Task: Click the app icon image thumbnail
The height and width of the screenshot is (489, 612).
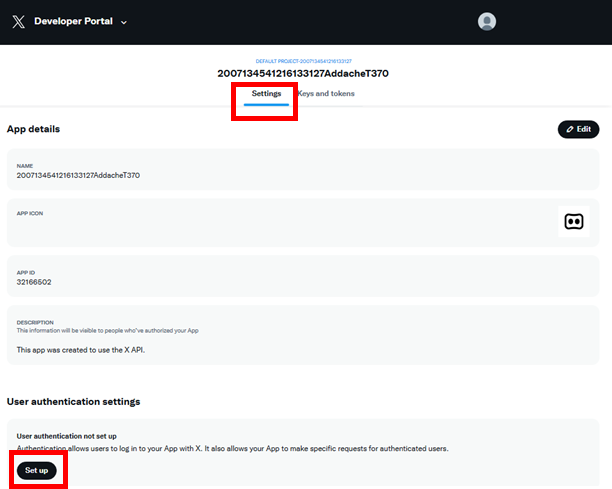Action: coord(573,222)
